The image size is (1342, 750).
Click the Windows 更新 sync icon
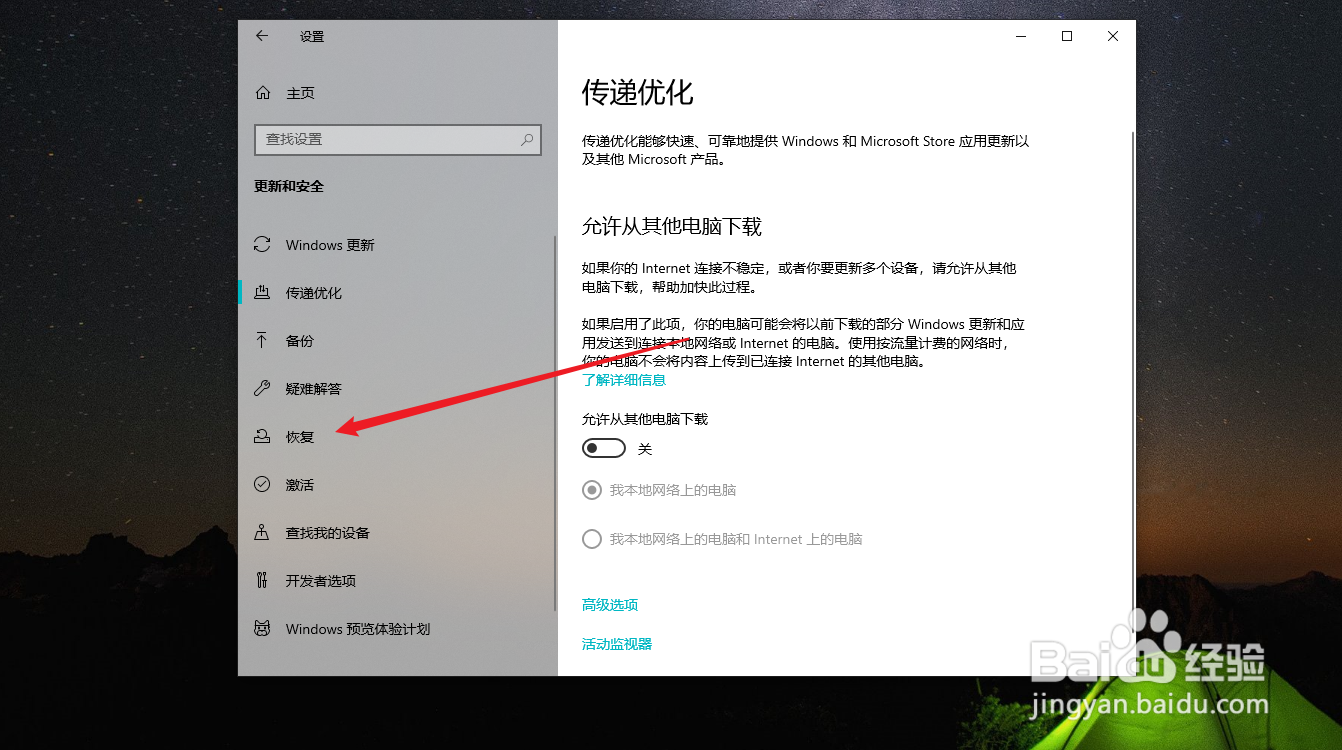point(262,245)
